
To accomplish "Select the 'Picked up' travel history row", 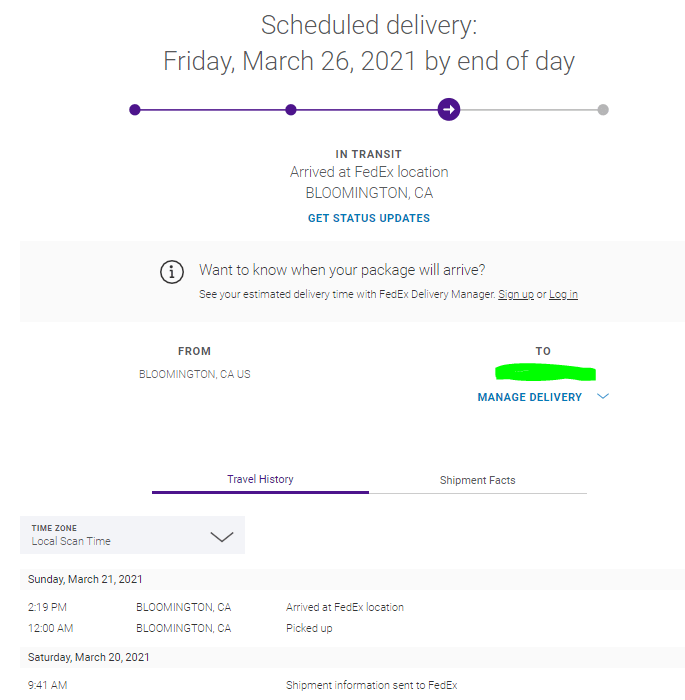I will click(x=309, y=628).
